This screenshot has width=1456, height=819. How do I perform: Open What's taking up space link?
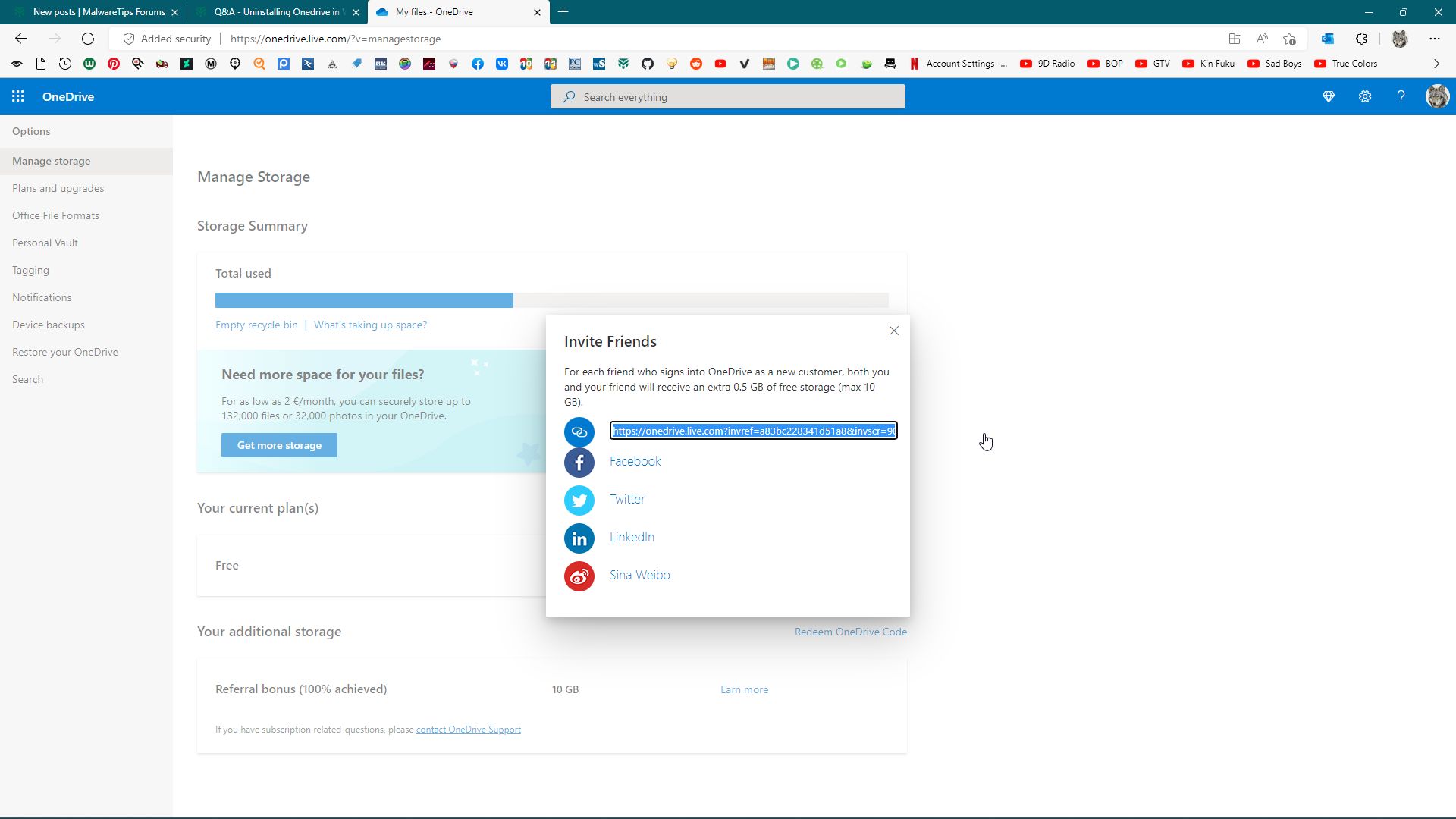click(370, 325)
